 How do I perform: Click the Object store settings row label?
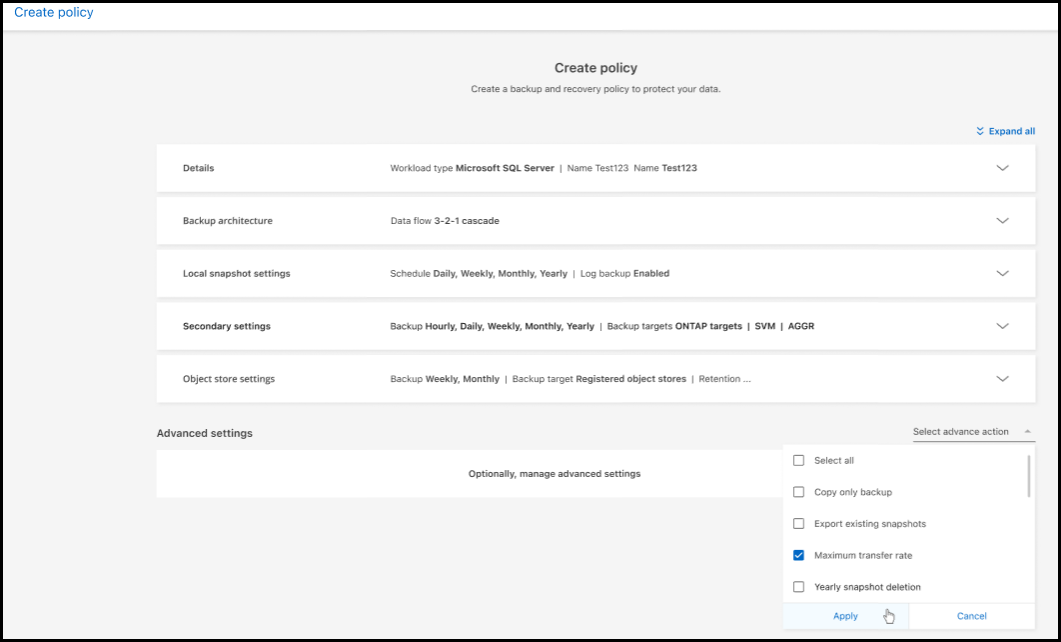click(x=228, y=379)
